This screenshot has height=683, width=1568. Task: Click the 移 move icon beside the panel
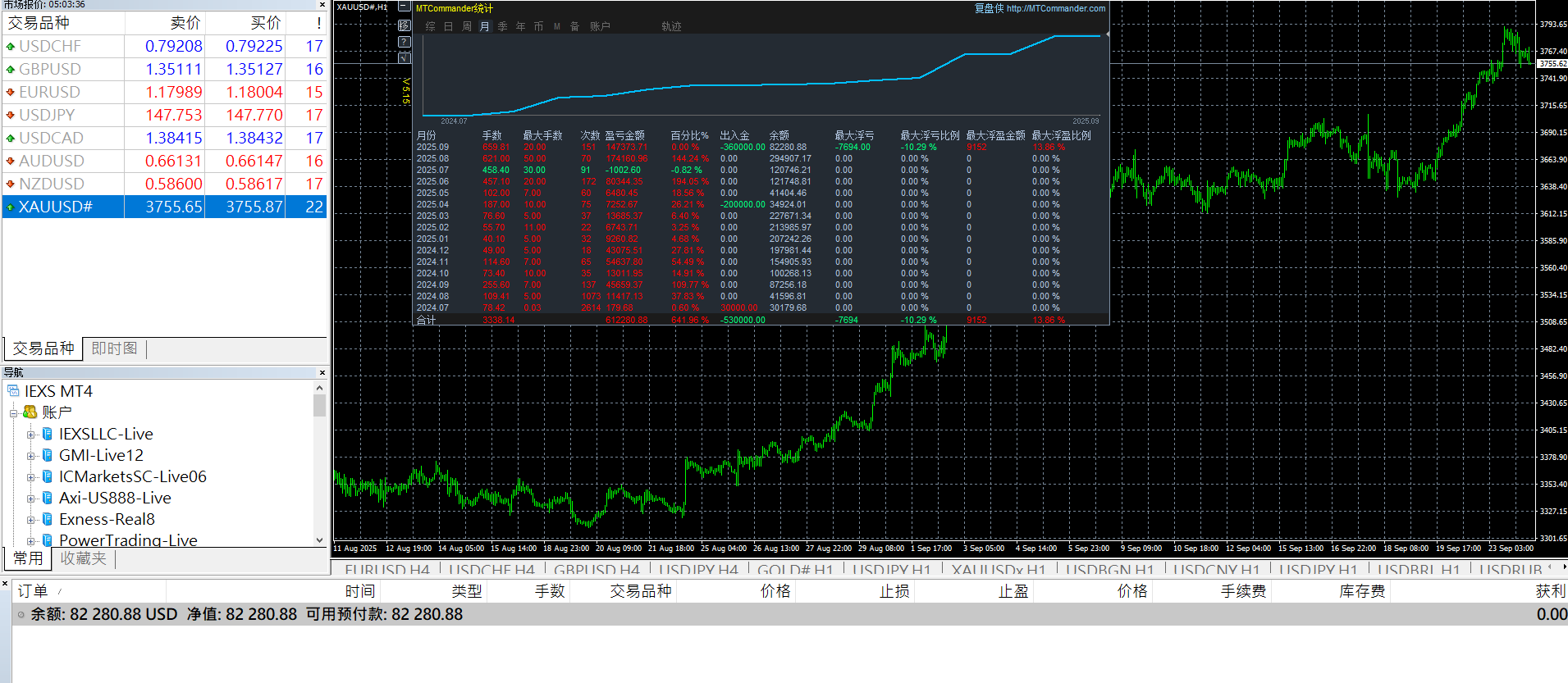[x=404, y=25]
